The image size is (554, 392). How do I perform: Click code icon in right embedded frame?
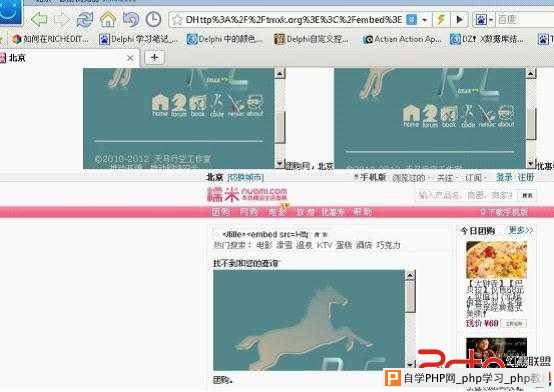click(x=468, y=116)
